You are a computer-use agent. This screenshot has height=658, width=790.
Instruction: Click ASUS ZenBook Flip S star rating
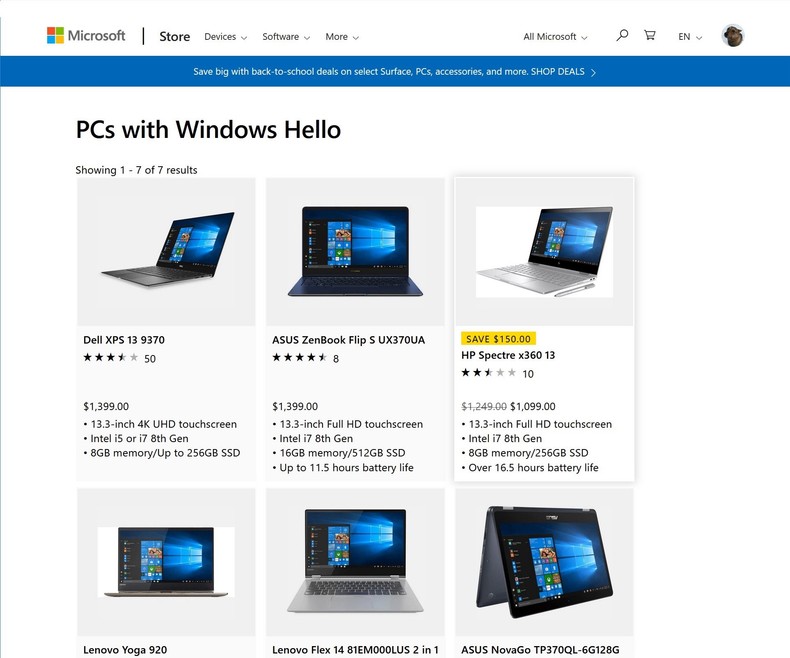click(x=299, y=358)
